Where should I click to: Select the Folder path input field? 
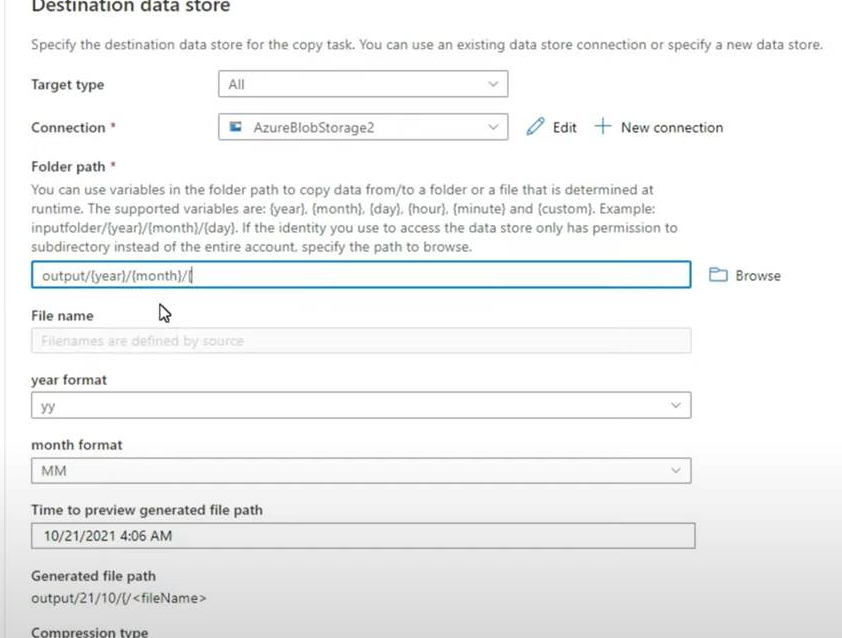(360, 274)
